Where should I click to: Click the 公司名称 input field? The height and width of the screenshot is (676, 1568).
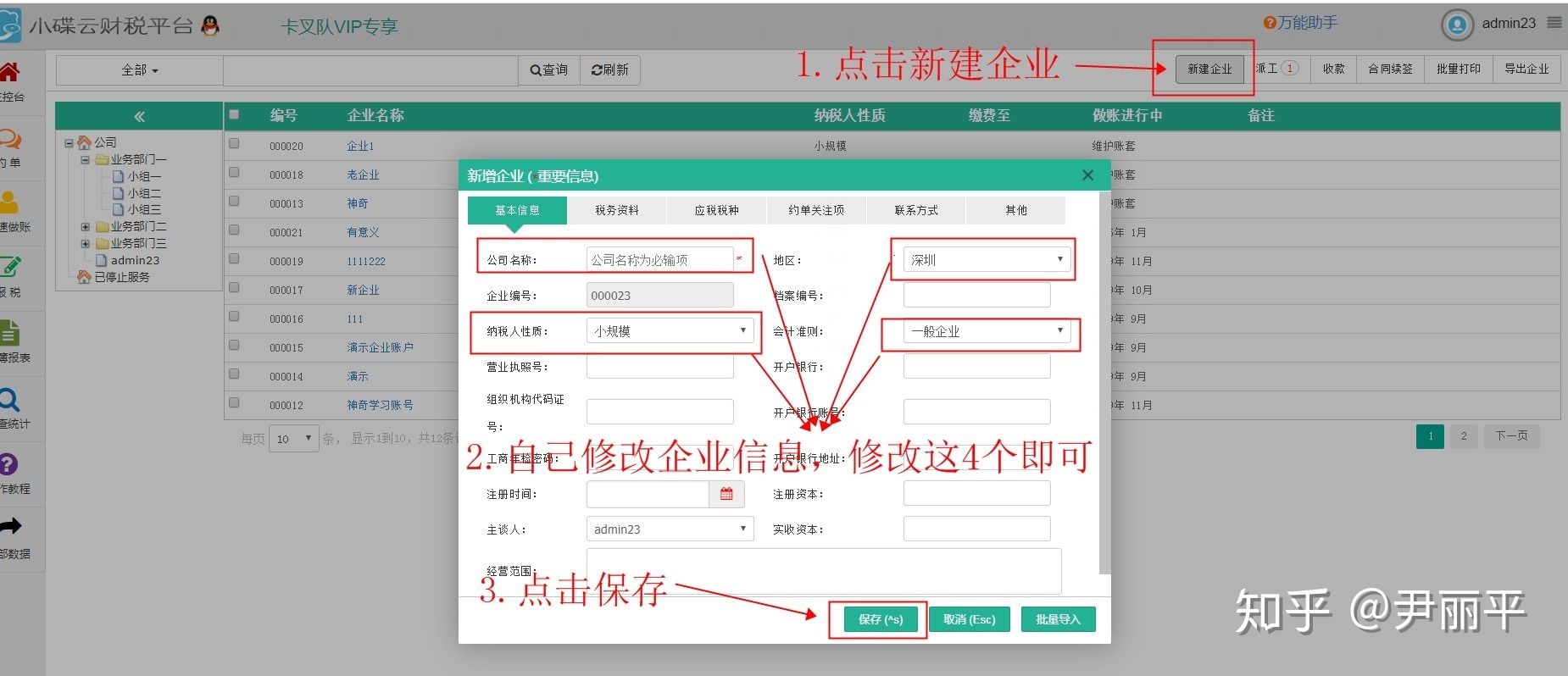pos(659,259)
